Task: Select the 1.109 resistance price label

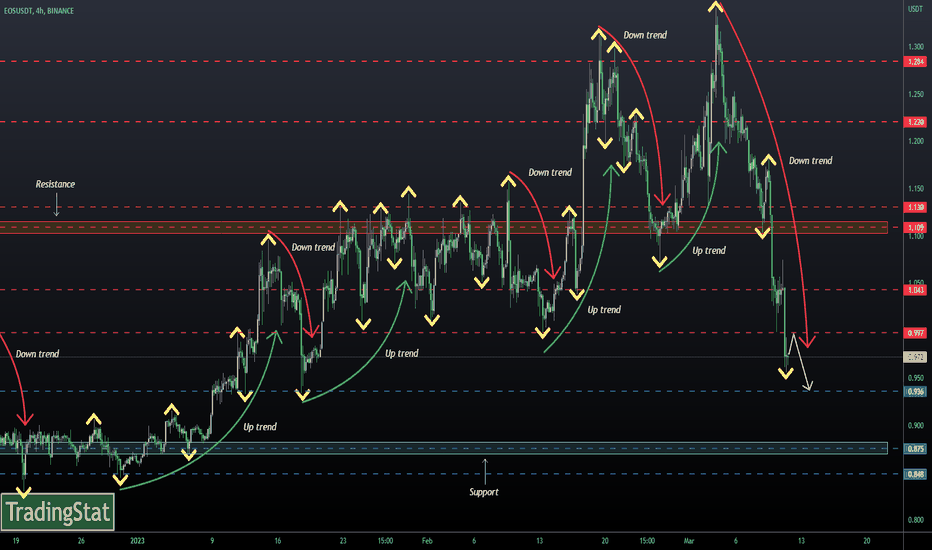Action: click(x=915, y=227)
